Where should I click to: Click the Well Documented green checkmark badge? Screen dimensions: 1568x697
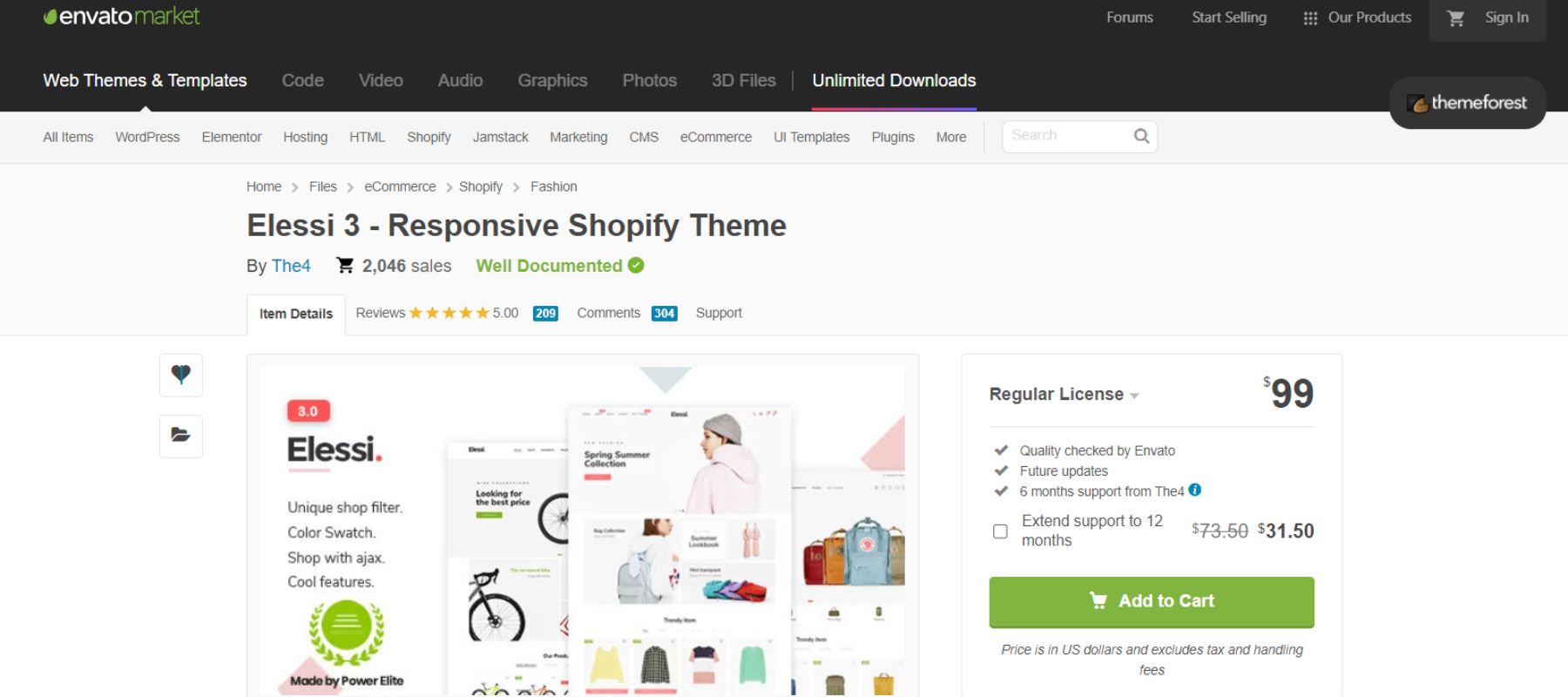tap(636, 266)
